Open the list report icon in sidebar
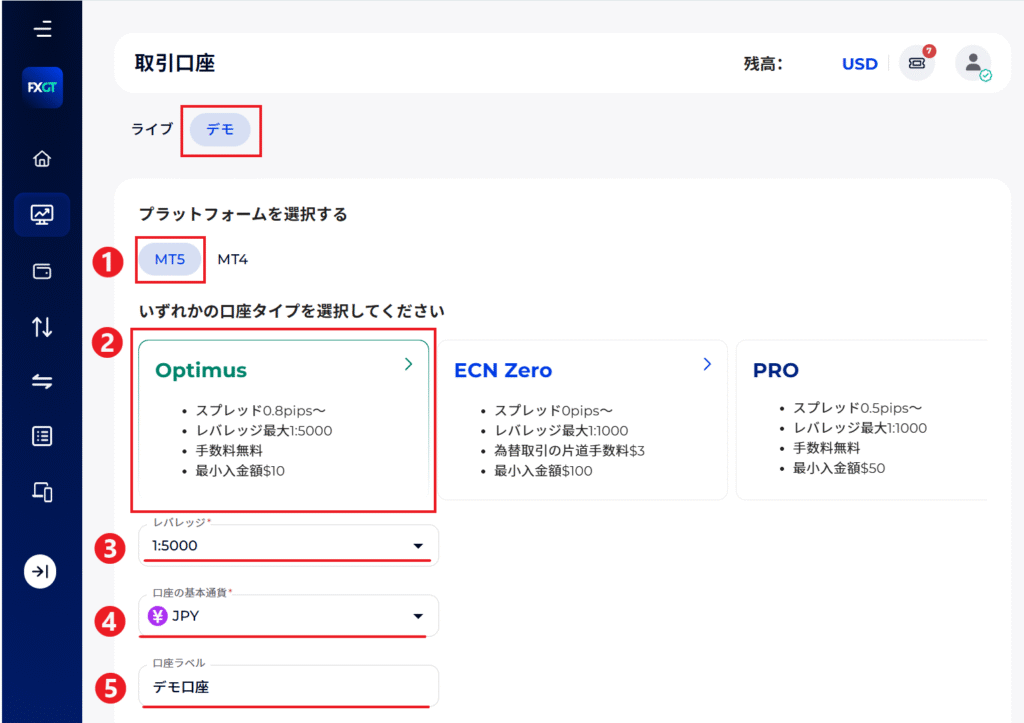This screenshot has width=1024, height=723. pos(42,436)
